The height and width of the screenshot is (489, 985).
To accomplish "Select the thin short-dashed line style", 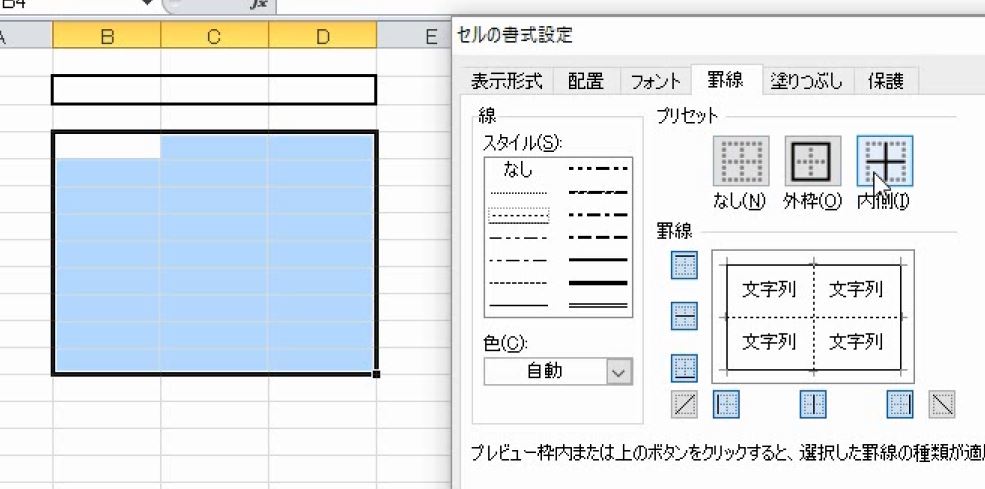I will click(518, 283).
